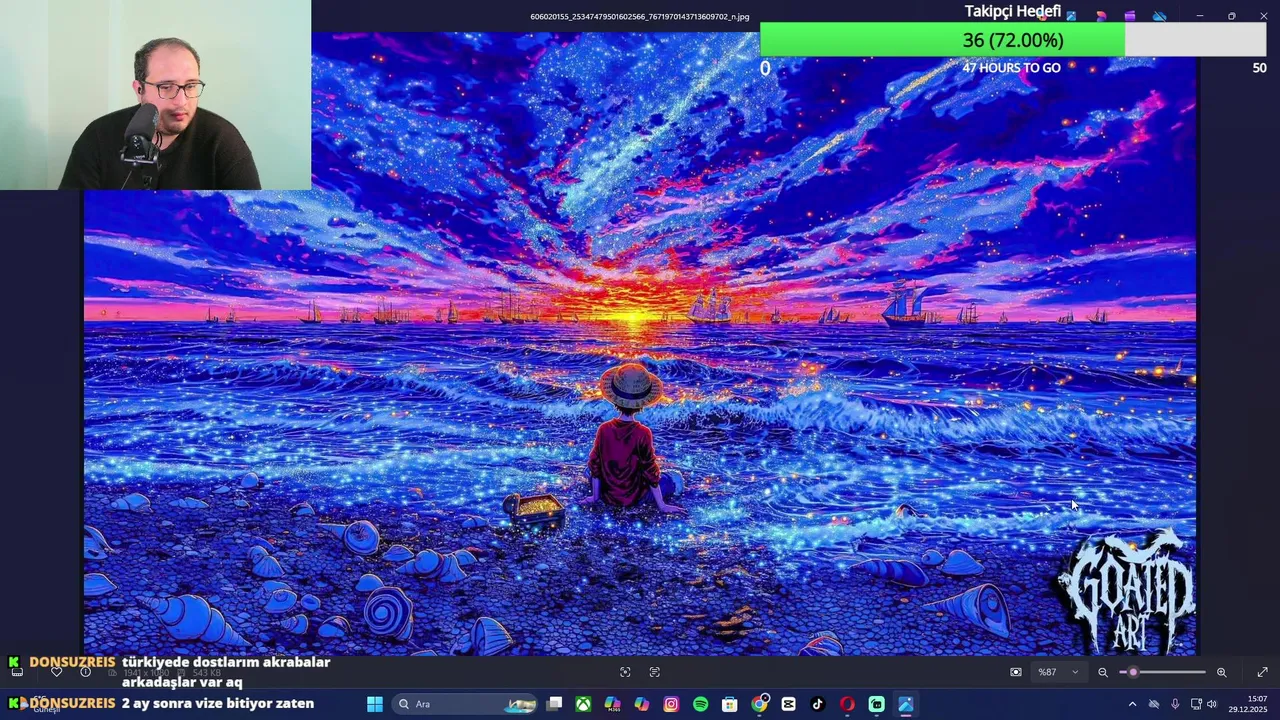This screenshot has height=720, width=1280.
Task: Click the streamer webcam overlay
Action: pos(155,95)
